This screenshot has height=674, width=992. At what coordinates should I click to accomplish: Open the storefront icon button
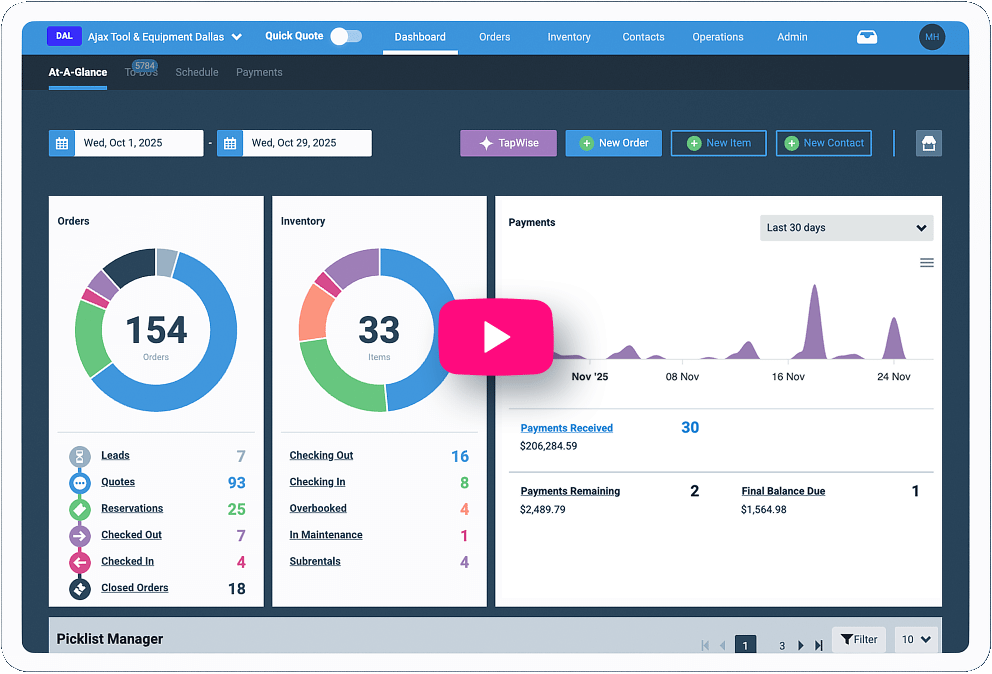pyautogui.click(x=929, y=143)
